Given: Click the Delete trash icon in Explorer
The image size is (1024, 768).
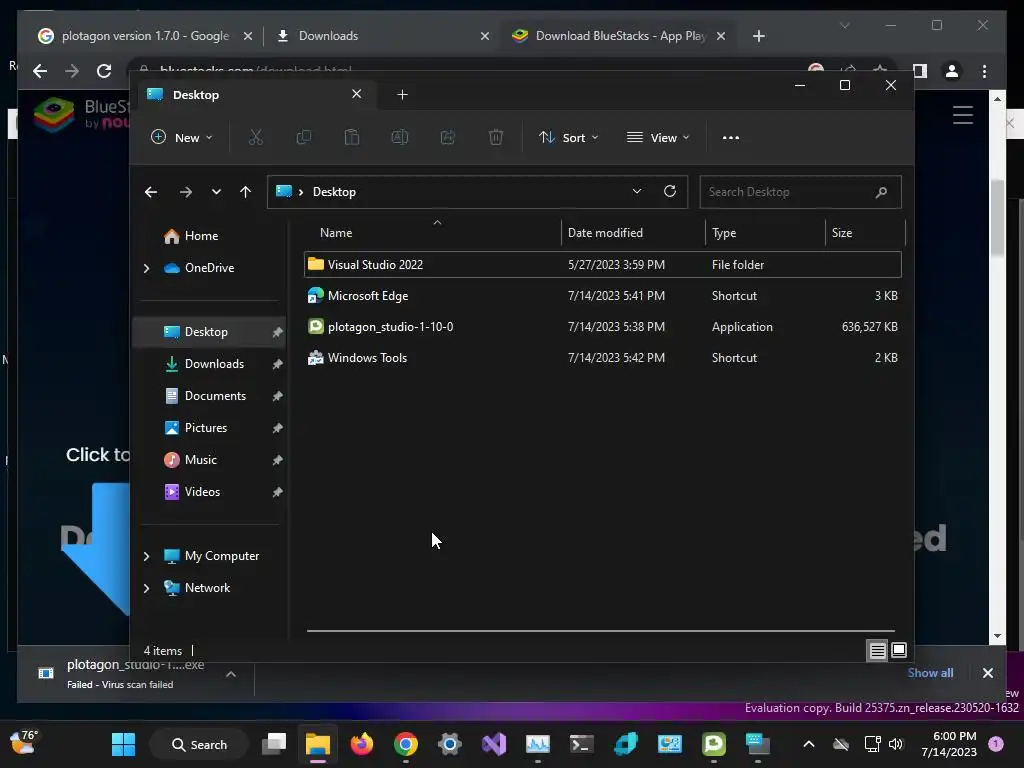Looking at the screenshot, I should [x=496, y=137].
